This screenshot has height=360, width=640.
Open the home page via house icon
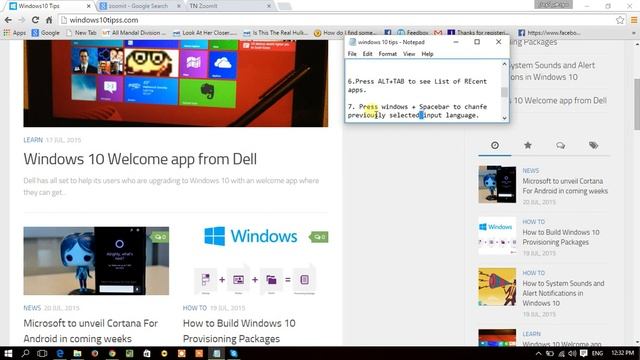(x=49, y=20)
